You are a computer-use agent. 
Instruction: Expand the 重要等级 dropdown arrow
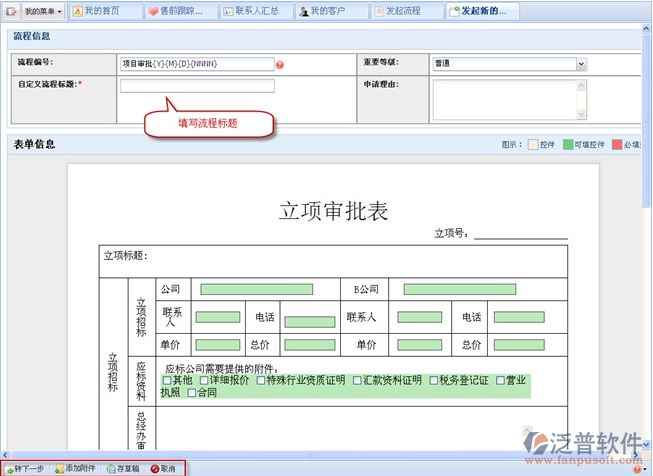pos(581,64)
